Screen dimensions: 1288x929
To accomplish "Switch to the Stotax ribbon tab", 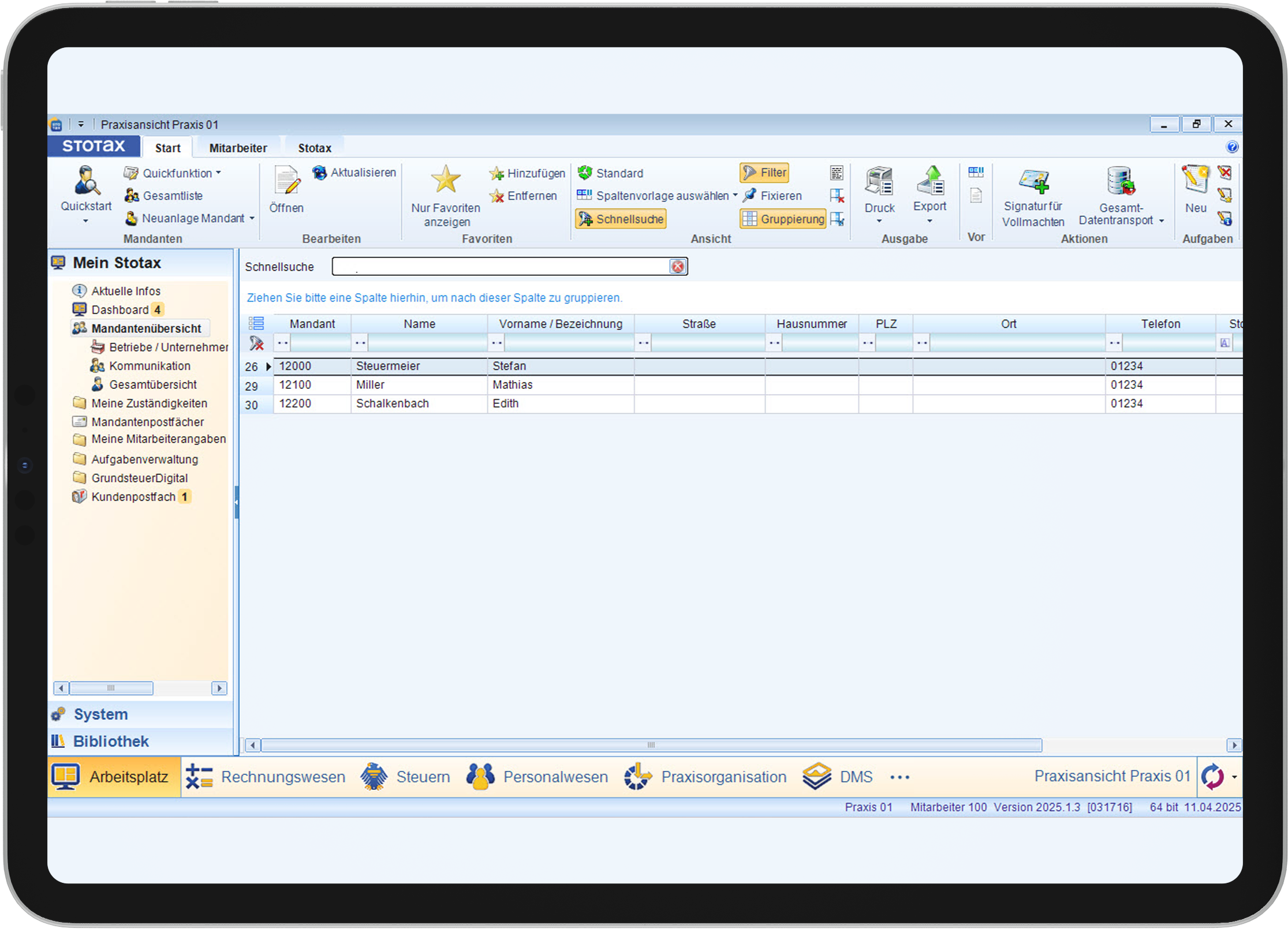I will pyautogui.click(x=314, y=148).
